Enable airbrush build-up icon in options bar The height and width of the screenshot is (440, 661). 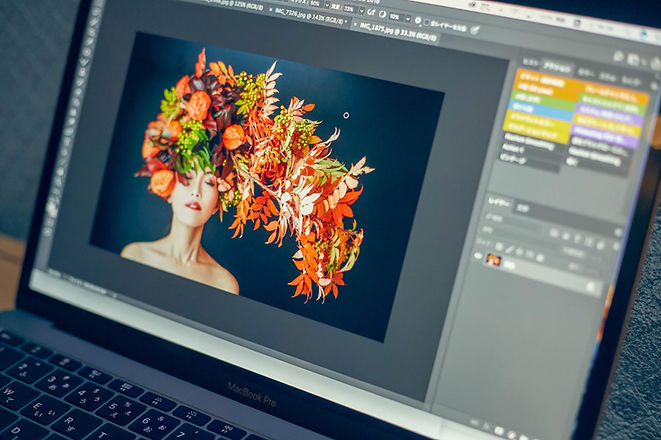point(372,12)
